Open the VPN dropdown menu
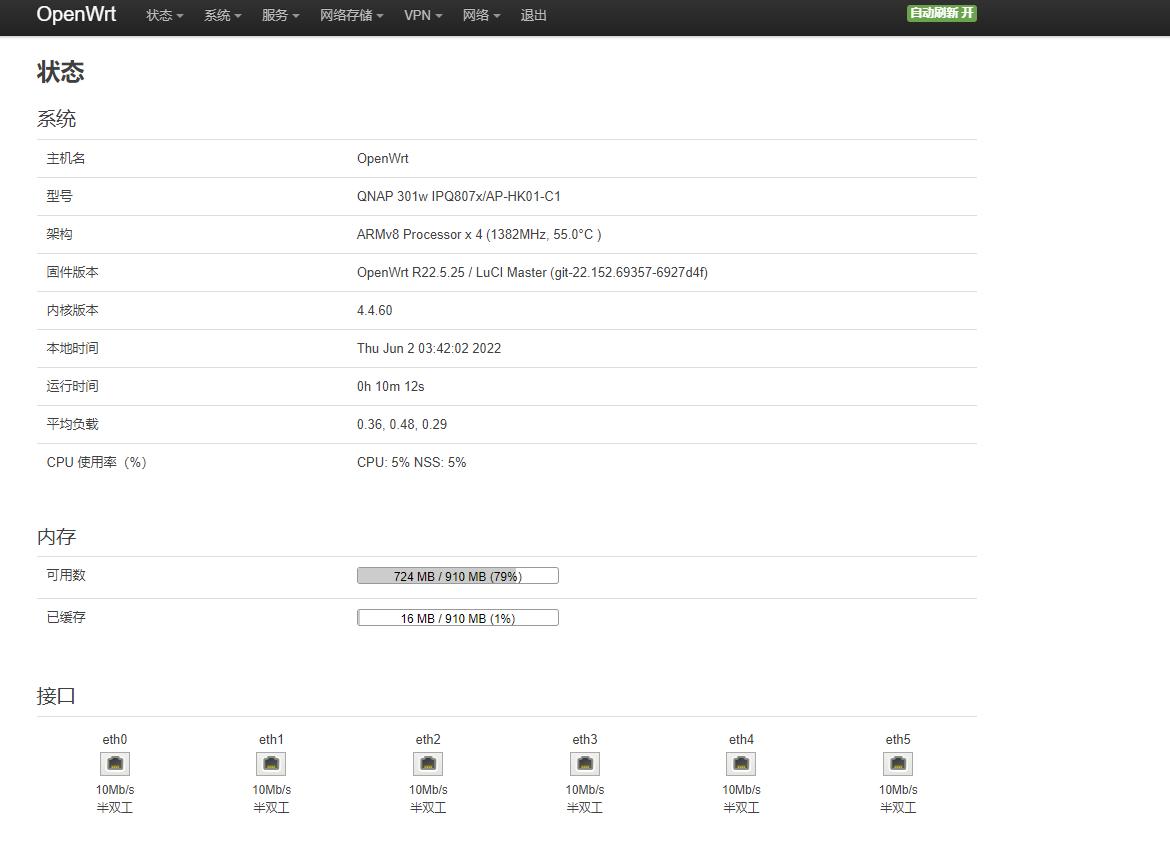1170x864 pixels. click(x=423, y=16)
